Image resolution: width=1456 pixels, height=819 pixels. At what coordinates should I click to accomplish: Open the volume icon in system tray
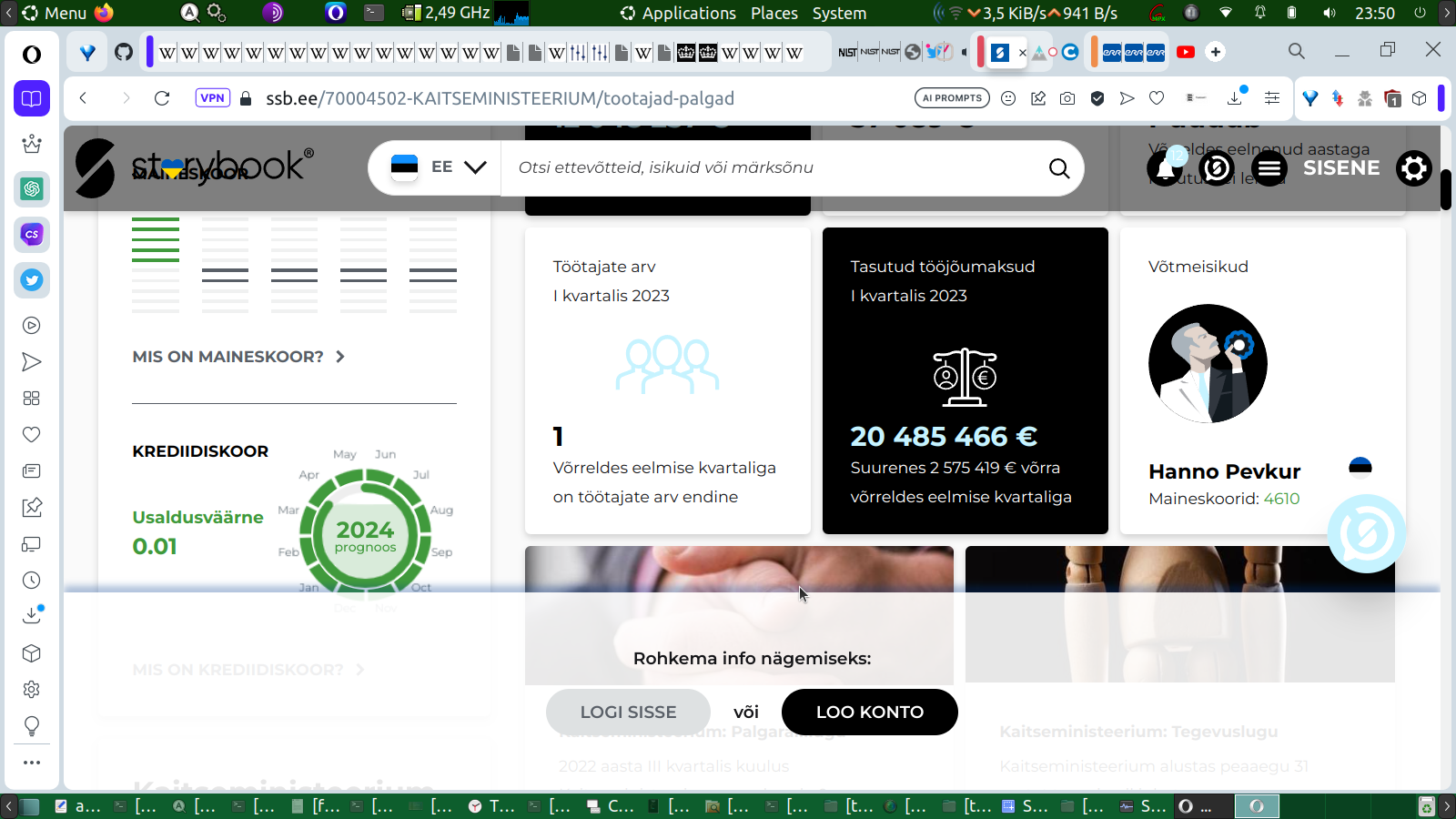(x=1330, y=13)
